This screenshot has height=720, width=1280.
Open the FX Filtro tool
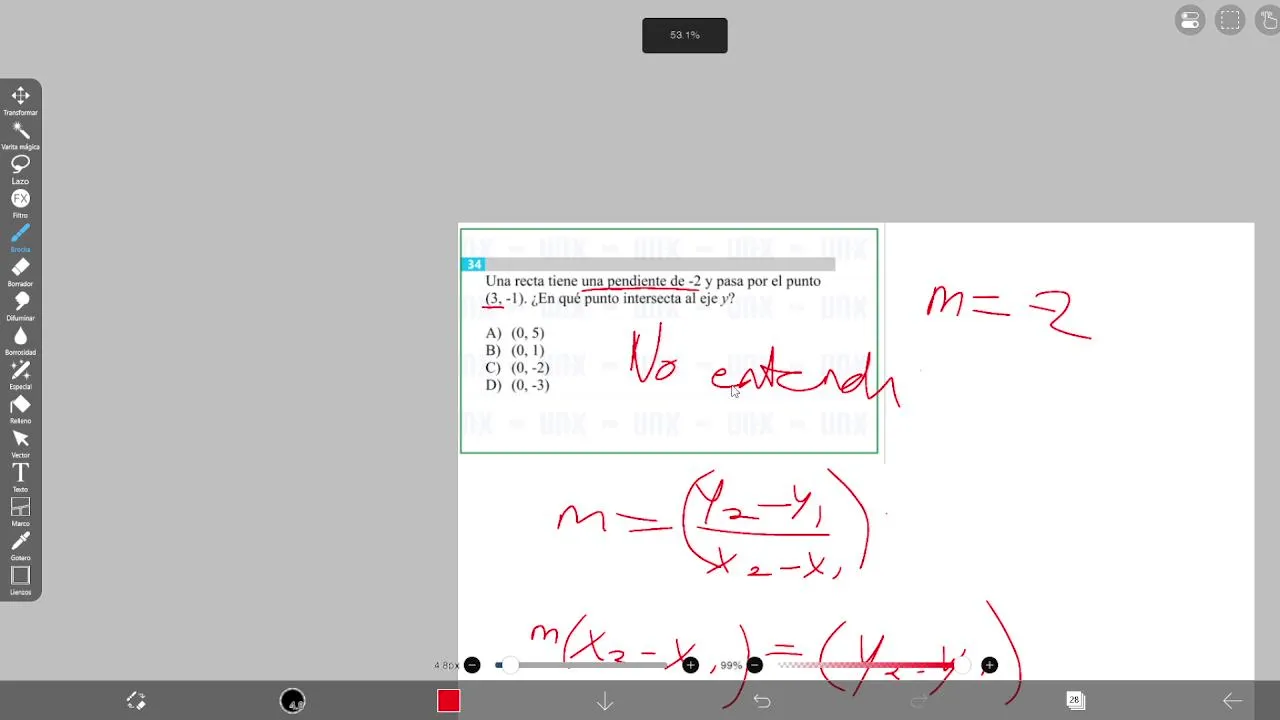(x=20, y=203)
